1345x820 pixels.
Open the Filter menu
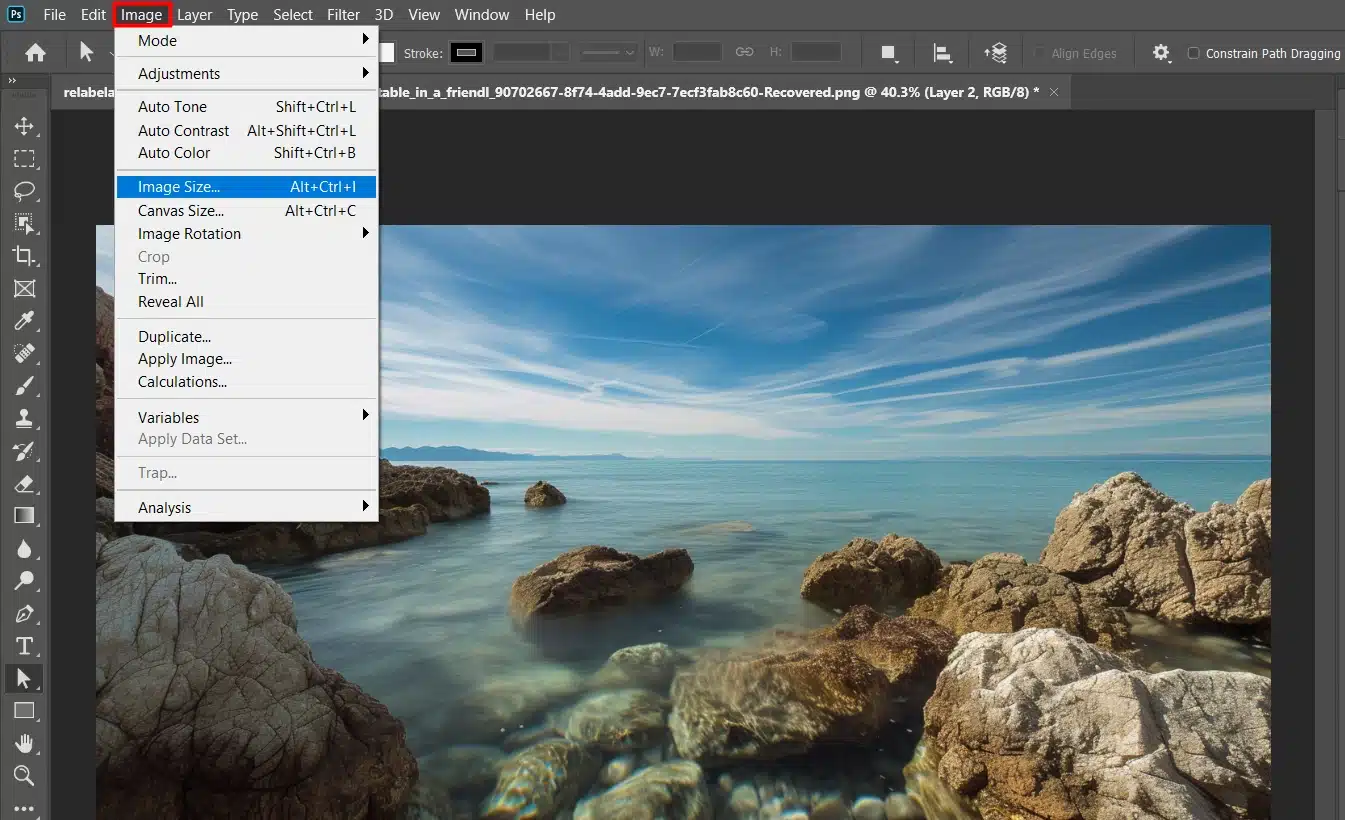tap(343, 15)
